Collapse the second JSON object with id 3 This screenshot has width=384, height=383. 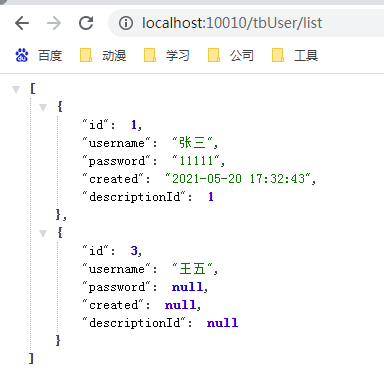[43, 233]
